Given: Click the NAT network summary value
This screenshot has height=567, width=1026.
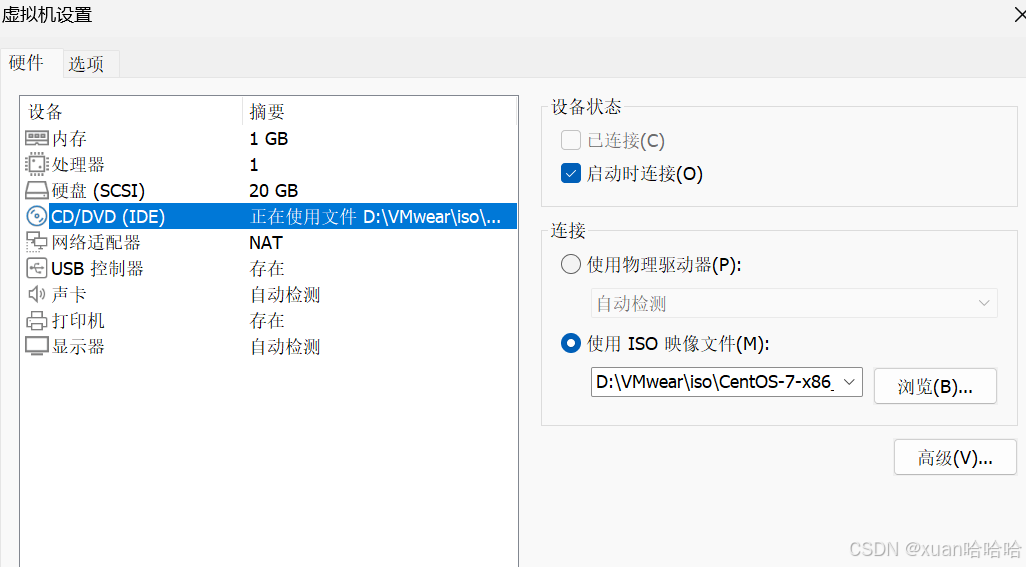Looking at the screenshot, I should click(x=266, y=243).
